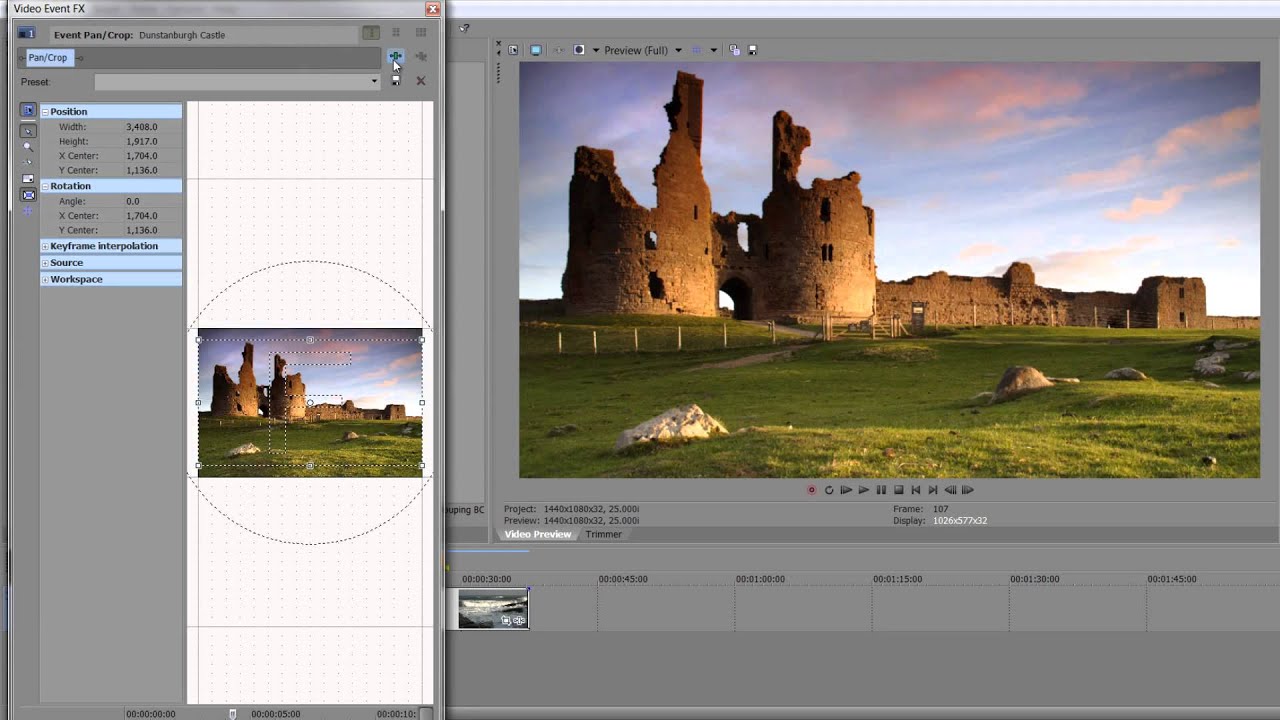Select the ocean clip thumbnail on the timeline
The image size is (1280, 720).
point(493,608)
